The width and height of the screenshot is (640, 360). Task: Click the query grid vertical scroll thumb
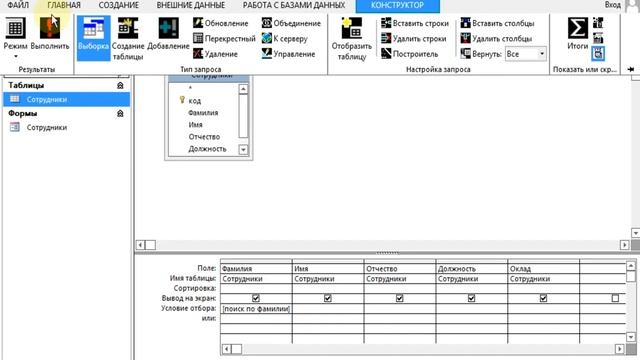[631, 276]
